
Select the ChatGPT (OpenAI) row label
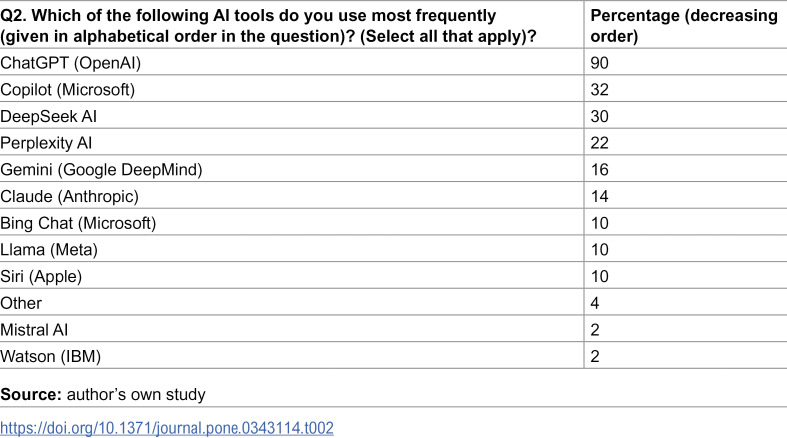point(71,63)
